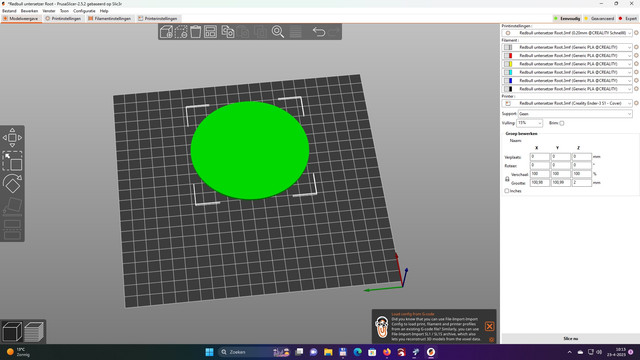Click the Paste toolbar icon
The height and width of the screenshot is (360, 640).
243,32
